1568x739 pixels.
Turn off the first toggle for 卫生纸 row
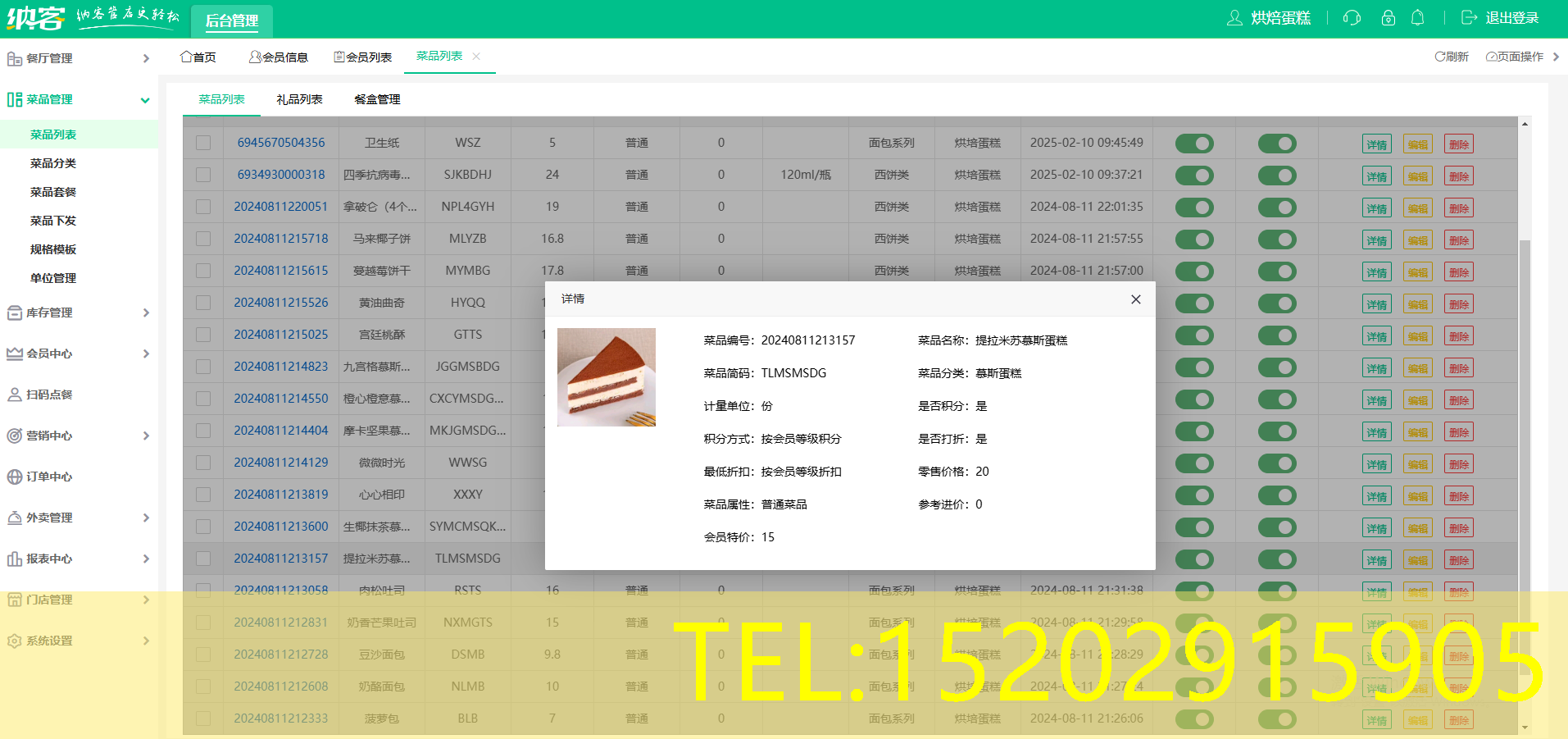(x=1194, y=143)
